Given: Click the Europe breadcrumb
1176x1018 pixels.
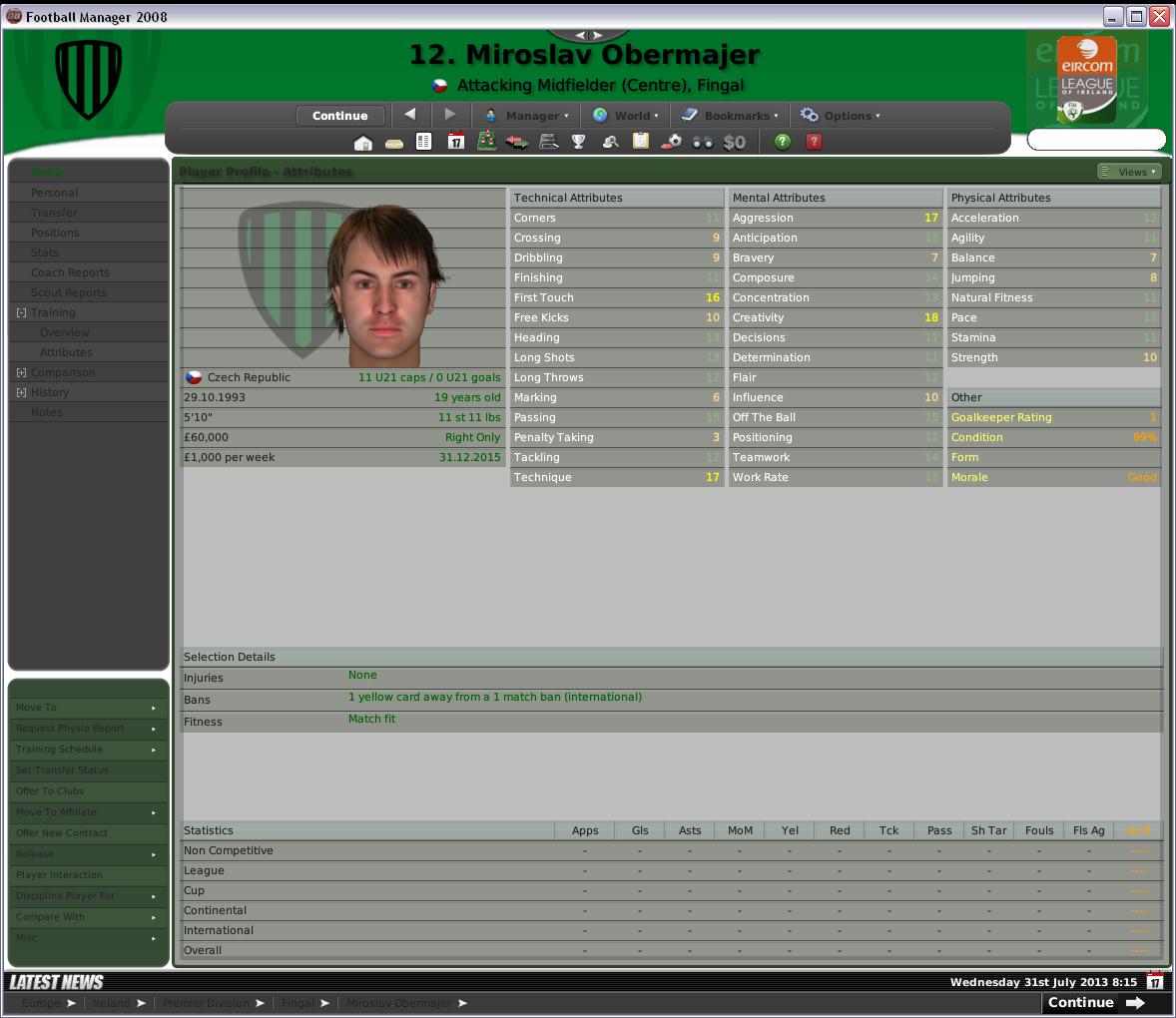Looking at the screenshot, I should click(41, 1003).
